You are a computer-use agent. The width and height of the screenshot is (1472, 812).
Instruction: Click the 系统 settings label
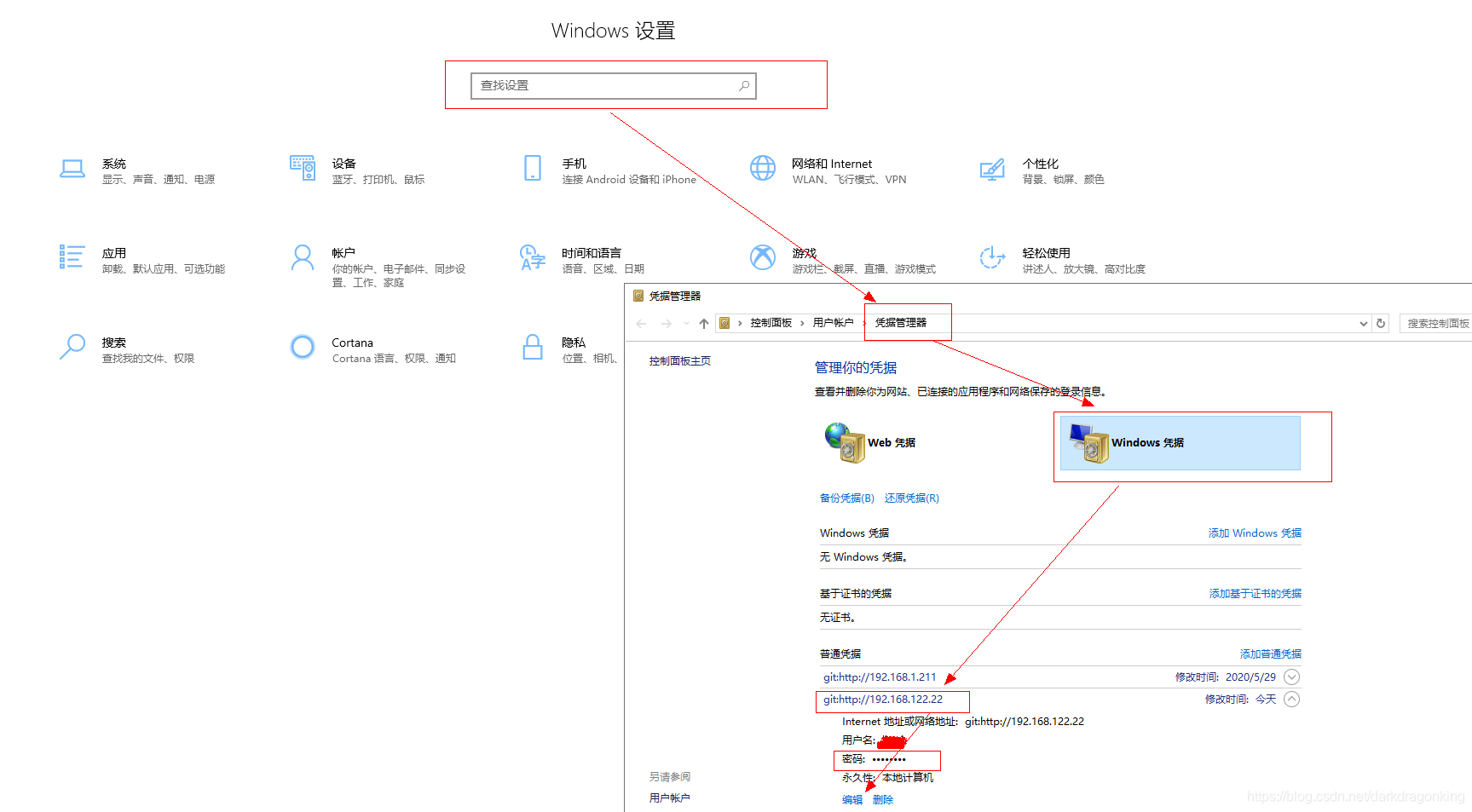[x=114, y=164]
